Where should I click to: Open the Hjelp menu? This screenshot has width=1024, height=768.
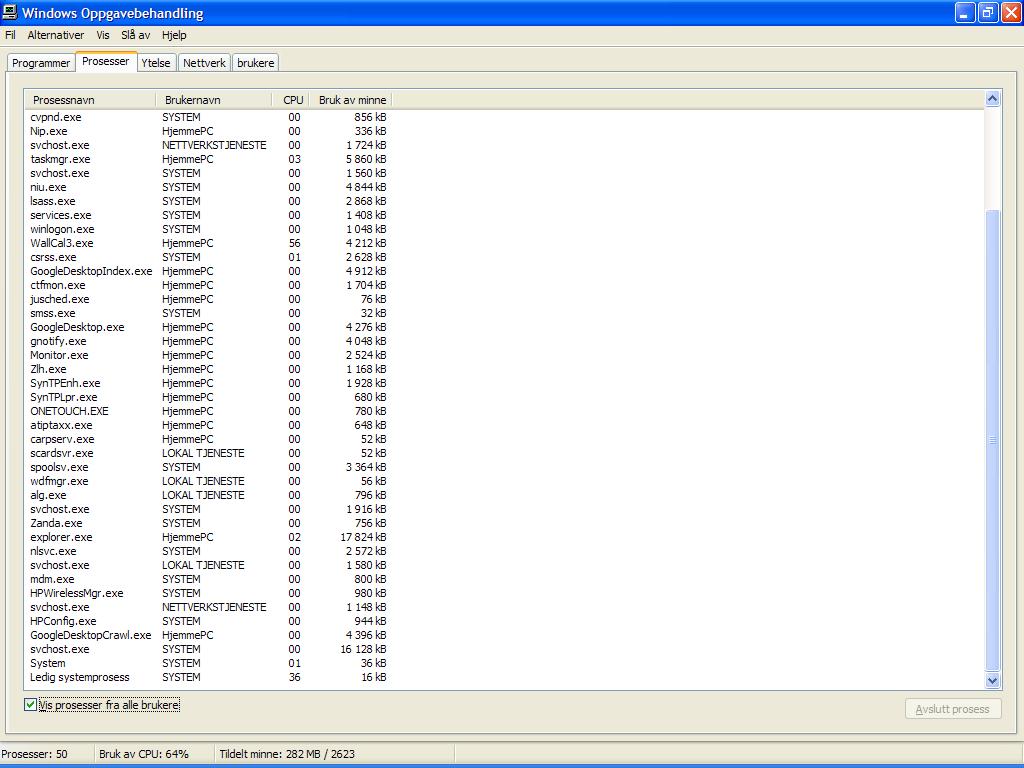174,35
